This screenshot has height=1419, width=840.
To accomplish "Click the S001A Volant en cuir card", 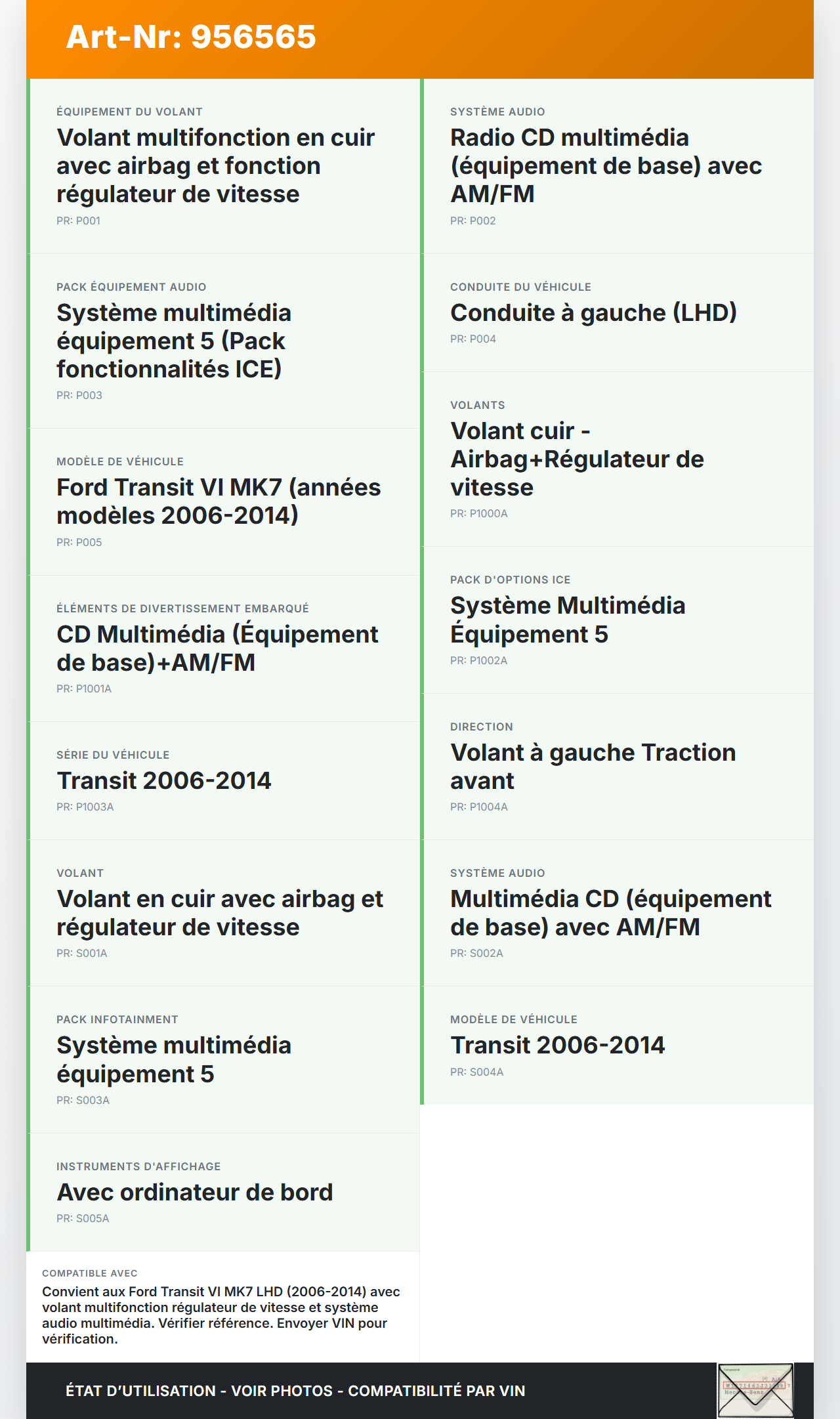I will (223, 913).
